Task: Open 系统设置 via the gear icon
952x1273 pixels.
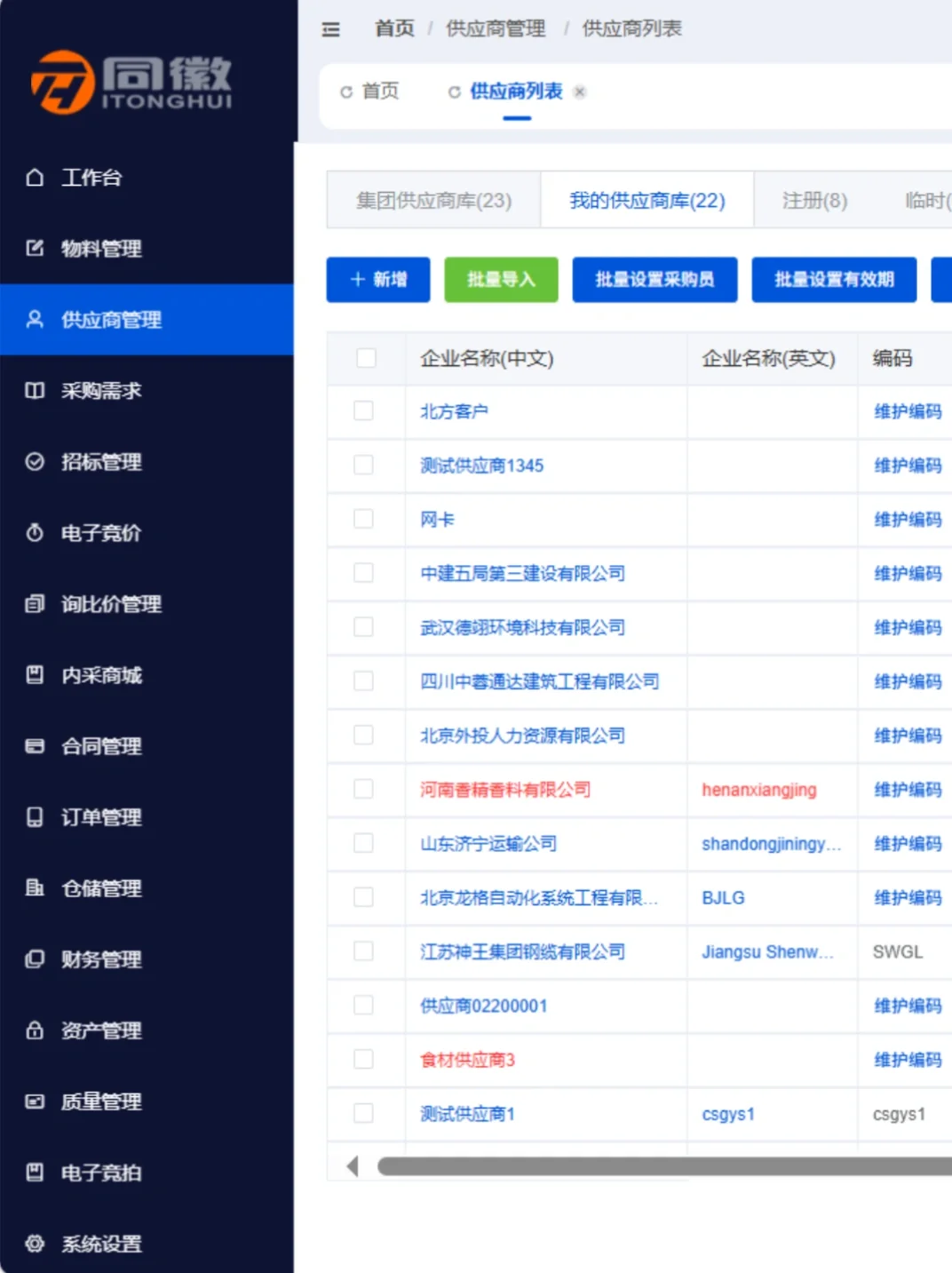Action: tap(34, 1244)
